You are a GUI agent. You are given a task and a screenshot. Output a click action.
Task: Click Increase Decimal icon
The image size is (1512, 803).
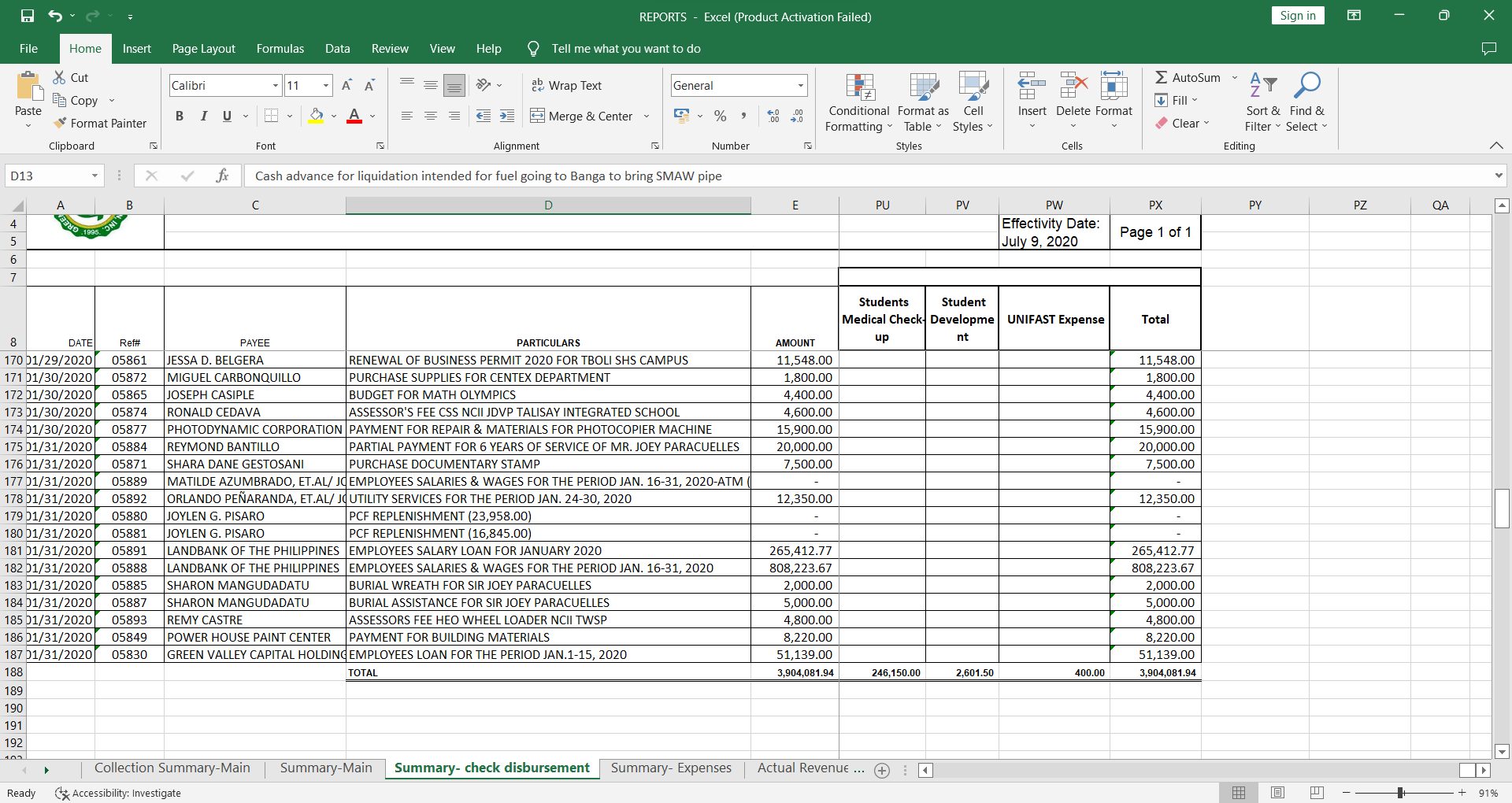pos(773,116)
